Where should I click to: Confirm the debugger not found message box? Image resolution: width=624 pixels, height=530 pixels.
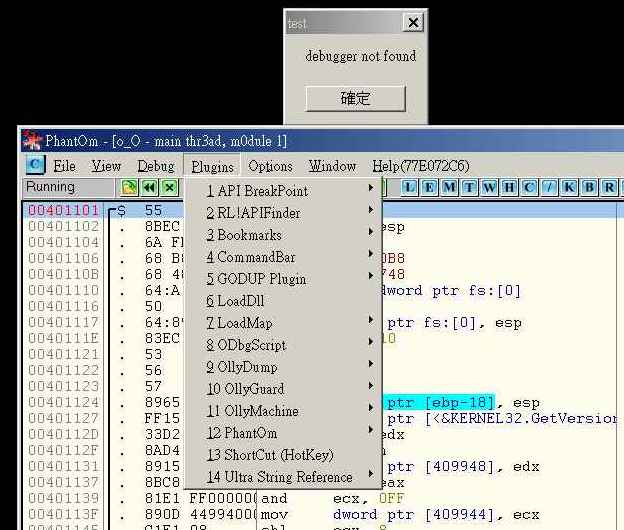click(355, 98)
